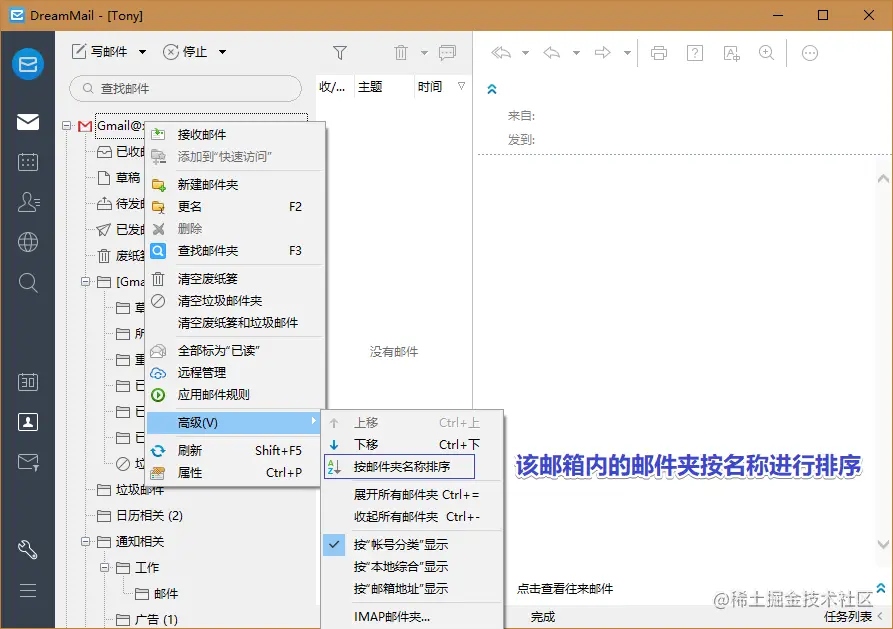Viewport: 893px width, 629px height.
Task: Open the contact card sidebar icon
Action: [28, 422]
